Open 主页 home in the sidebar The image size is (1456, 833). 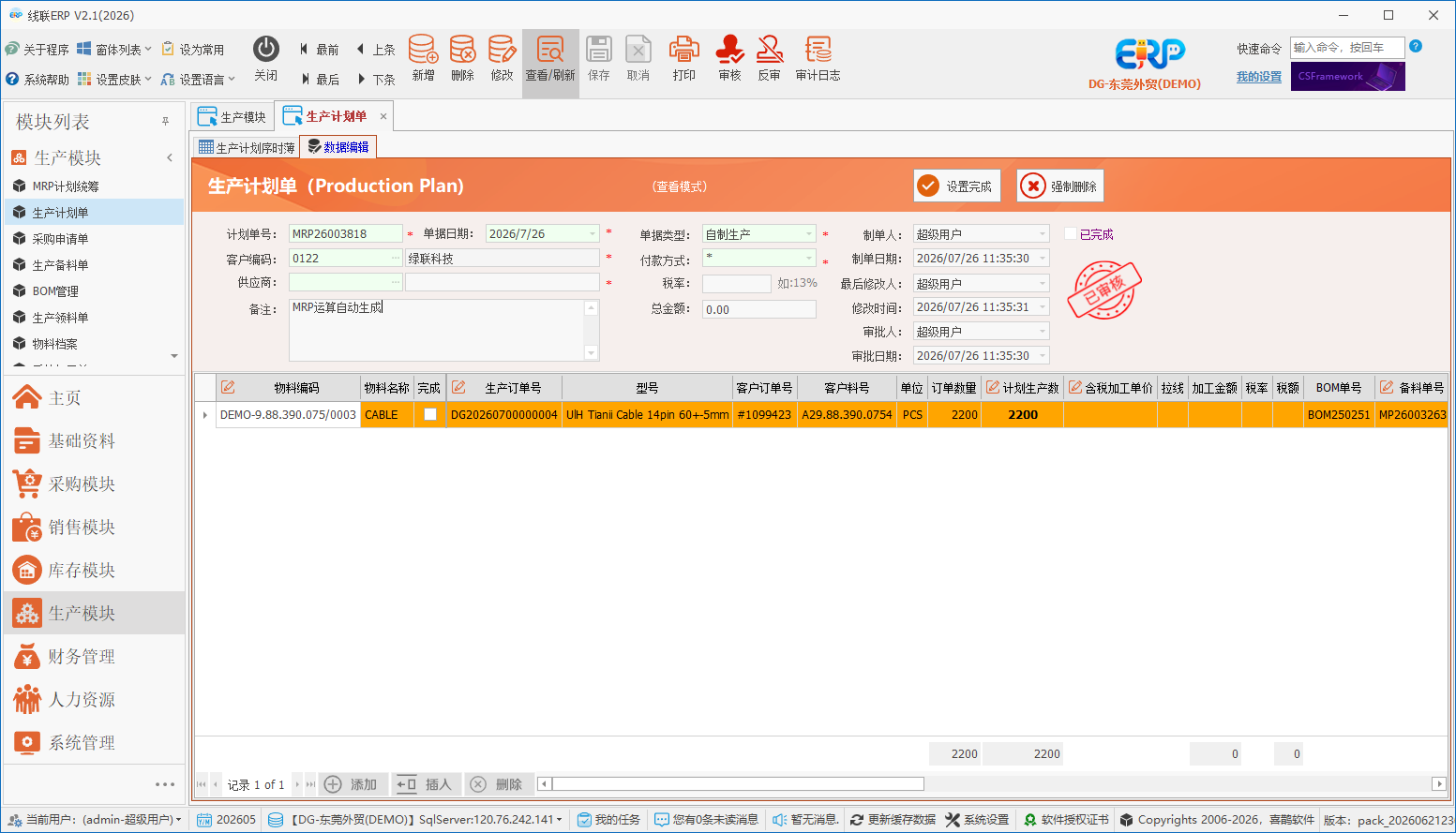click(x=94, y=398)
